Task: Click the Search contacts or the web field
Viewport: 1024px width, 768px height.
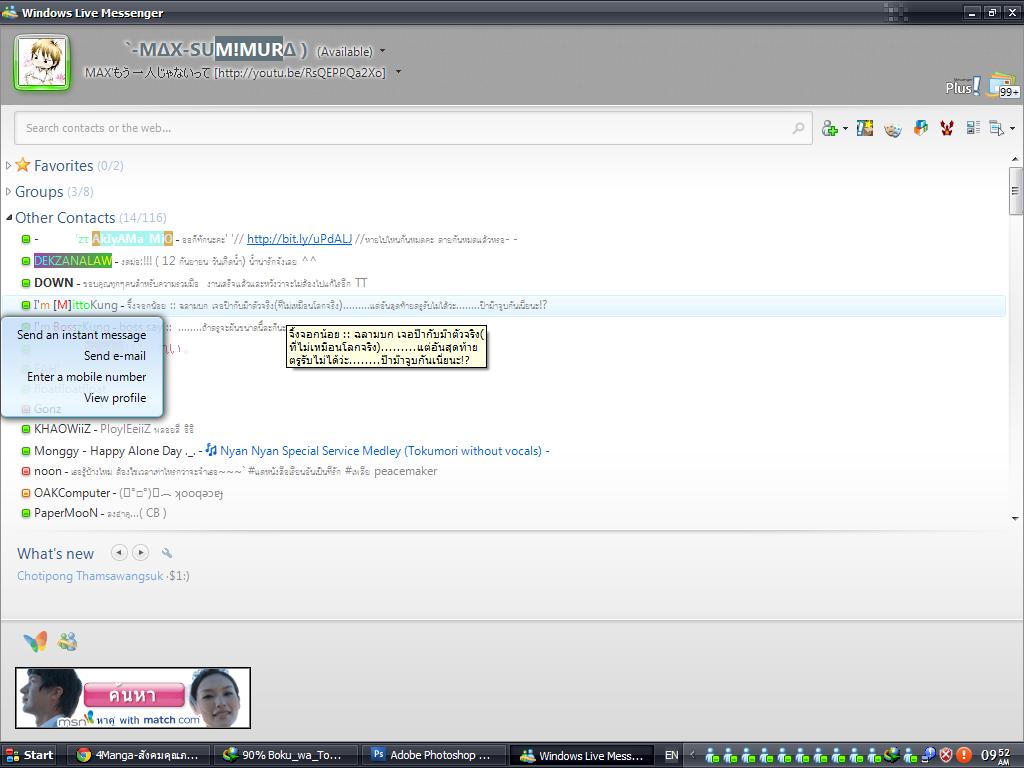Action: (x=413, y=128)
